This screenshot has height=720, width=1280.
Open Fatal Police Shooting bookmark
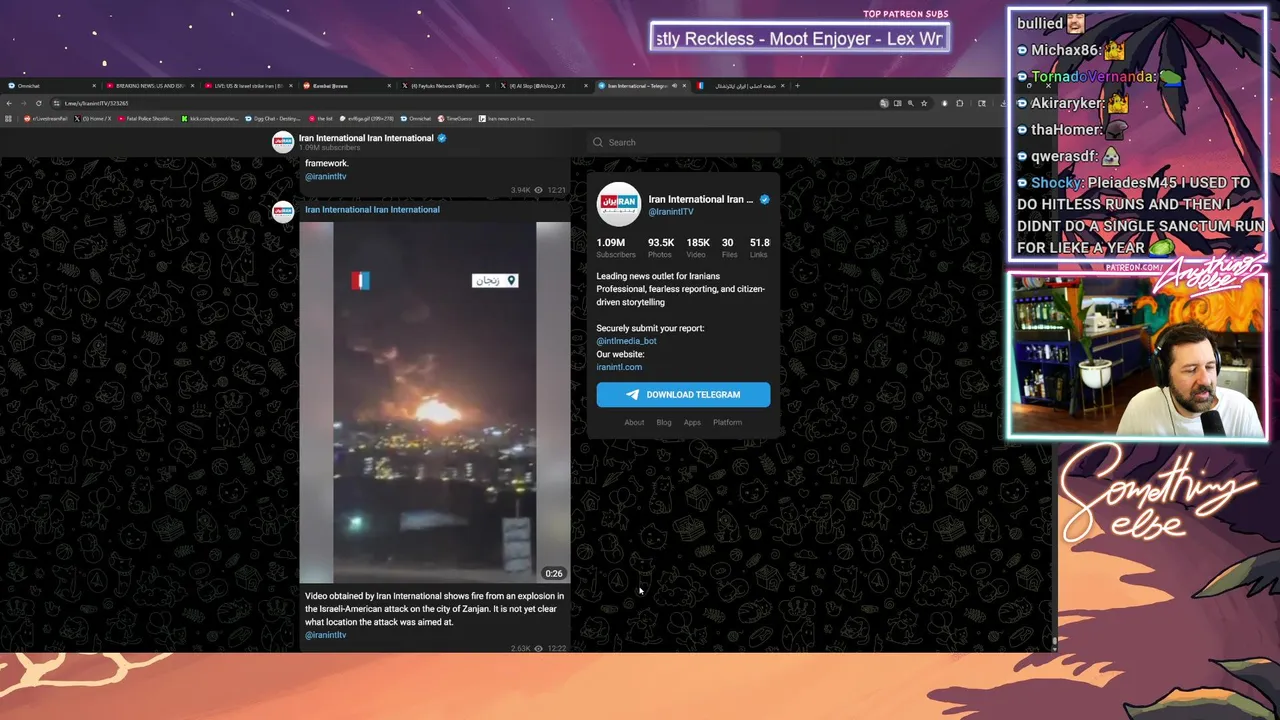click(147, 118)
